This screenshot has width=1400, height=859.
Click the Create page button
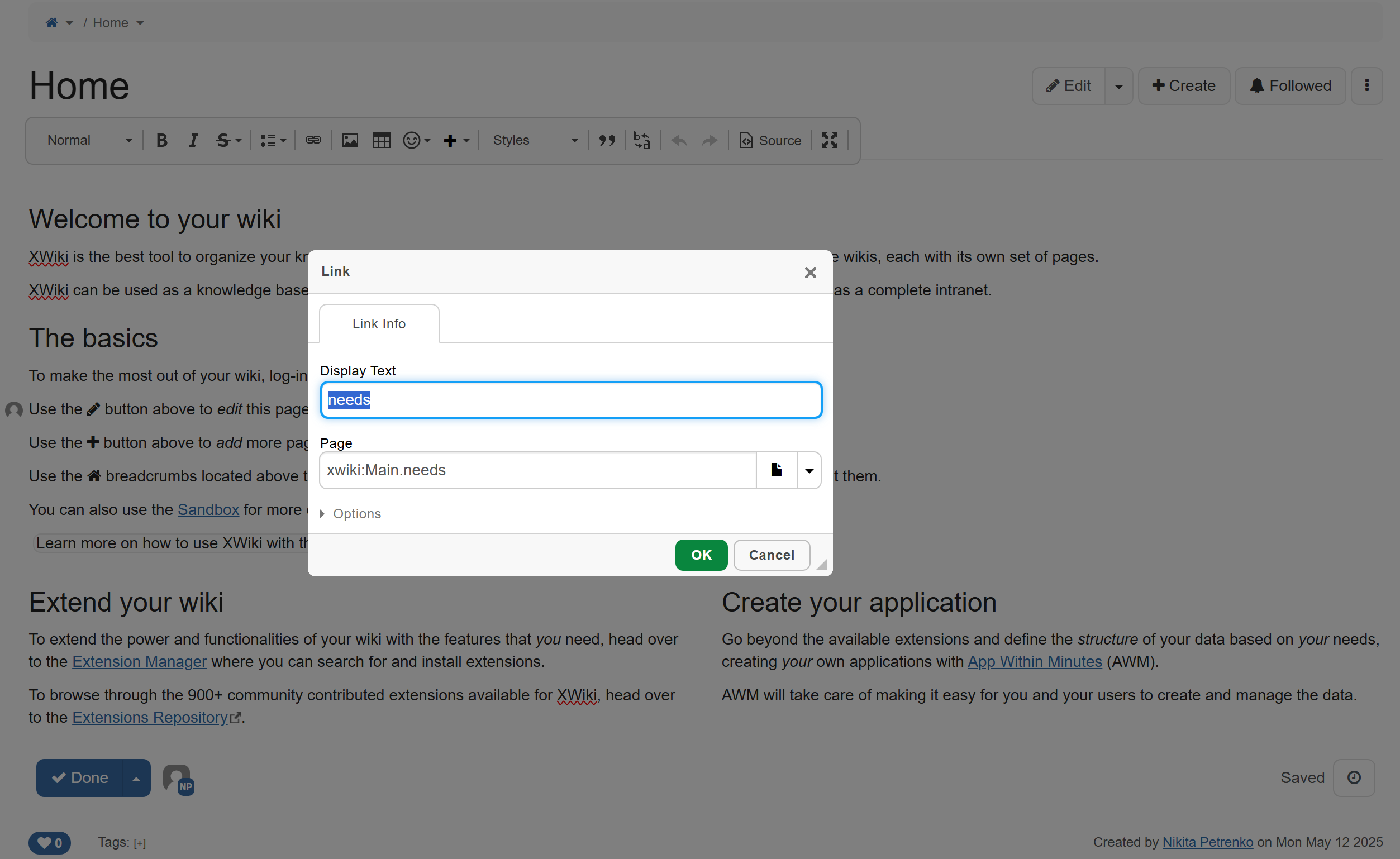click(1184, 86)
